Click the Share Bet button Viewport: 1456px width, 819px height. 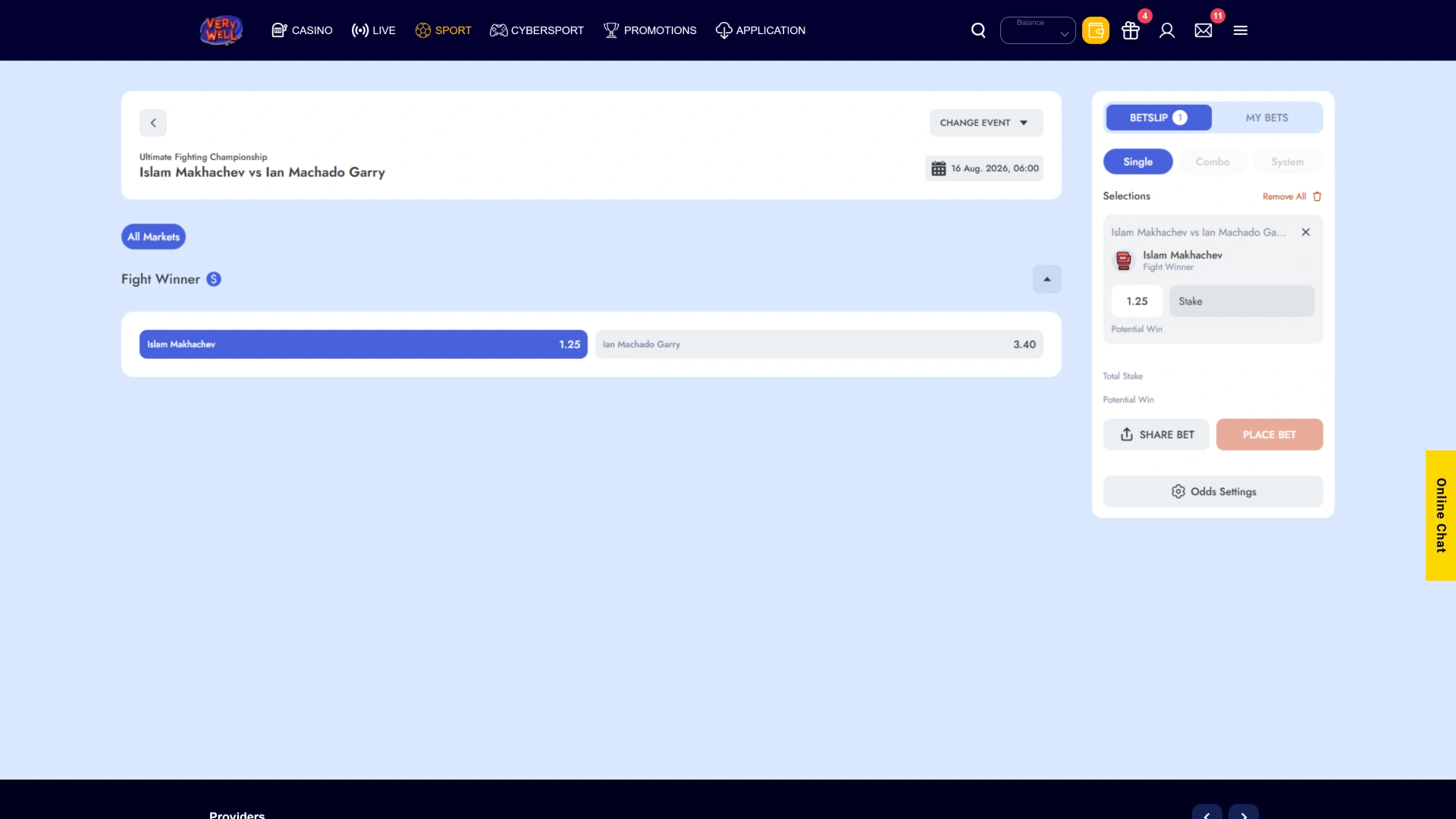(1156, 435)
